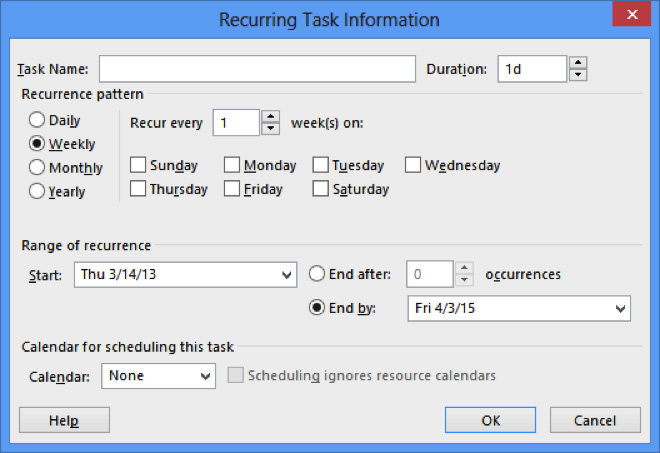This screenshot has height=453, width=660.
Task: Decrease the Duration spinner value
Action: click(578, 75)
